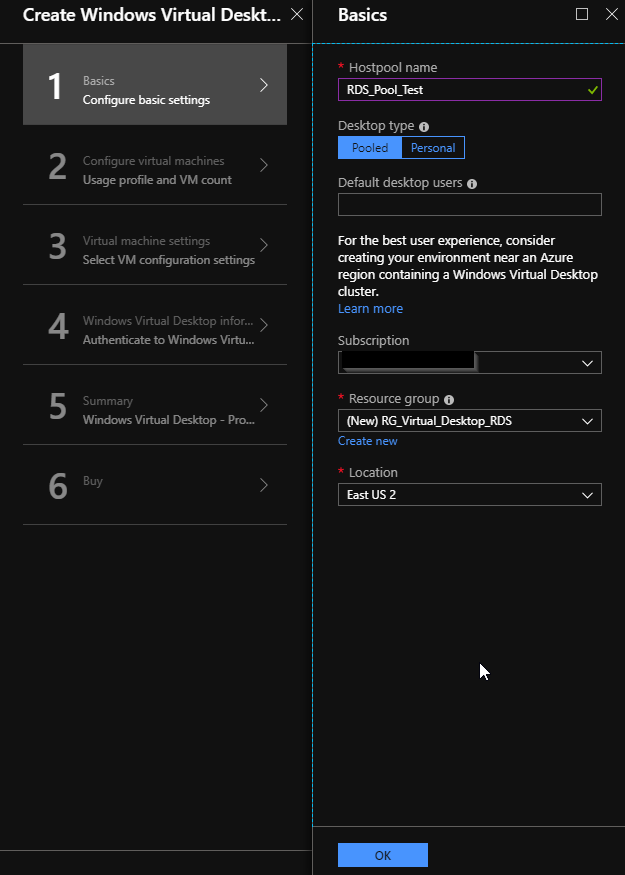
Task: Close the Create Windows Virtual Desktop blade
Action: 297,15
